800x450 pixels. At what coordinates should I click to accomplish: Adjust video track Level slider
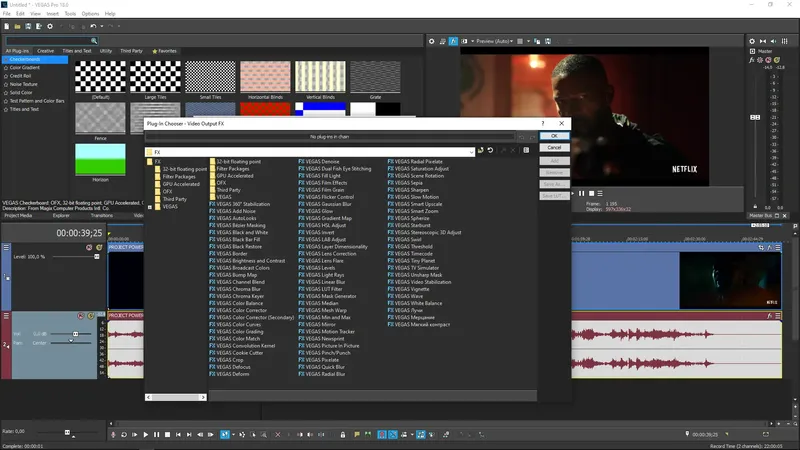[x=96, y=257]
